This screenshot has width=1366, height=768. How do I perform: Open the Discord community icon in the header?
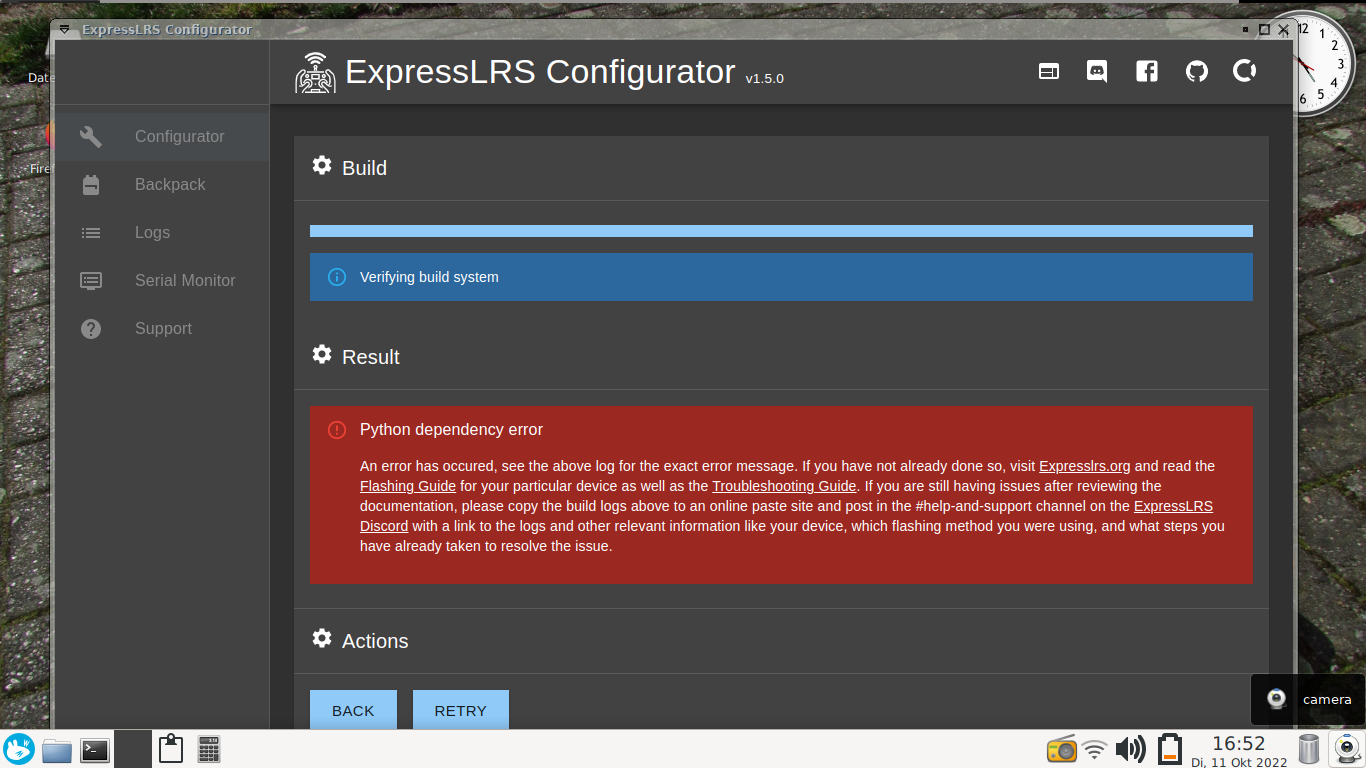(x=1096, y=71)
